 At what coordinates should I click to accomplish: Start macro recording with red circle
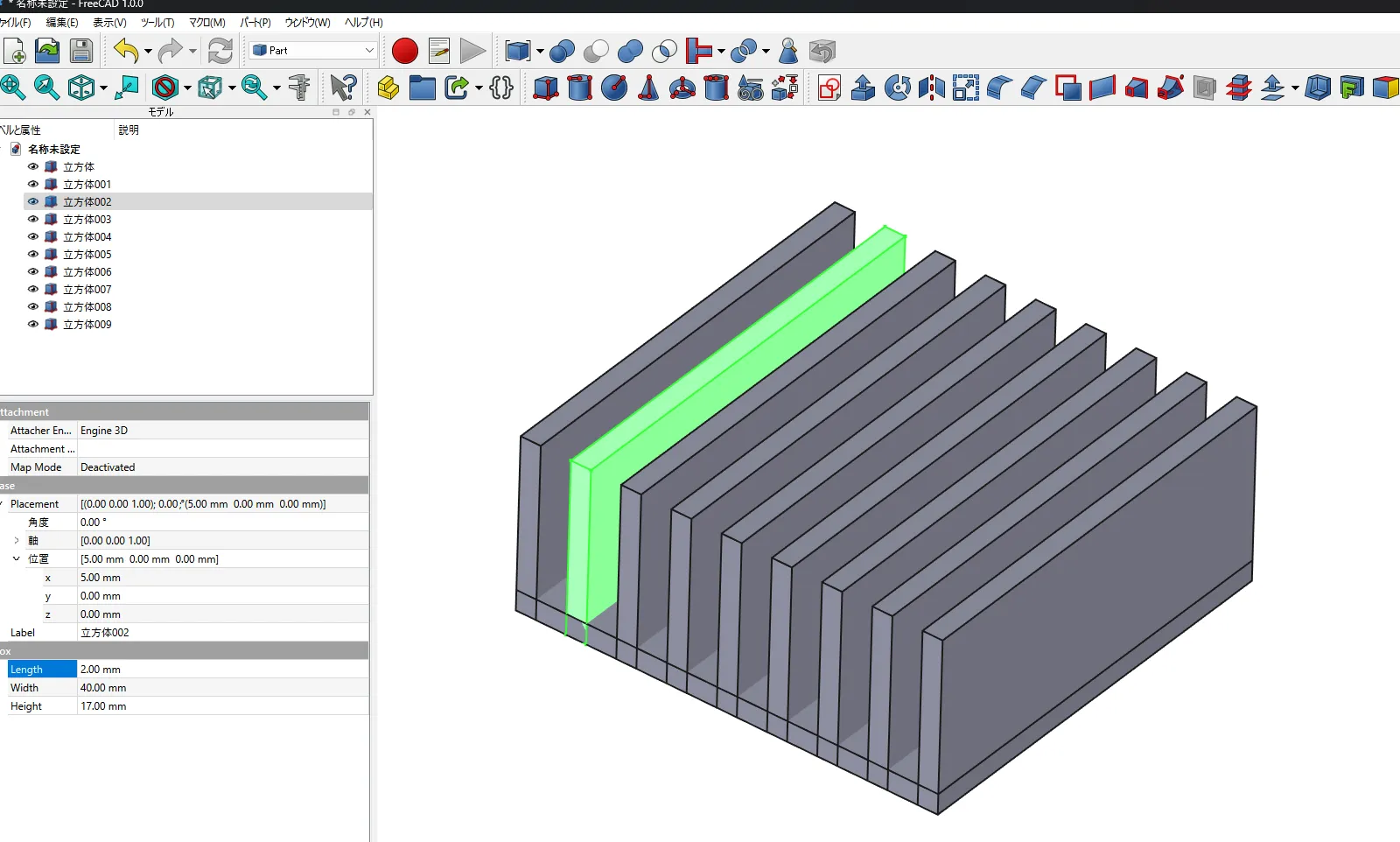(404, 51)
